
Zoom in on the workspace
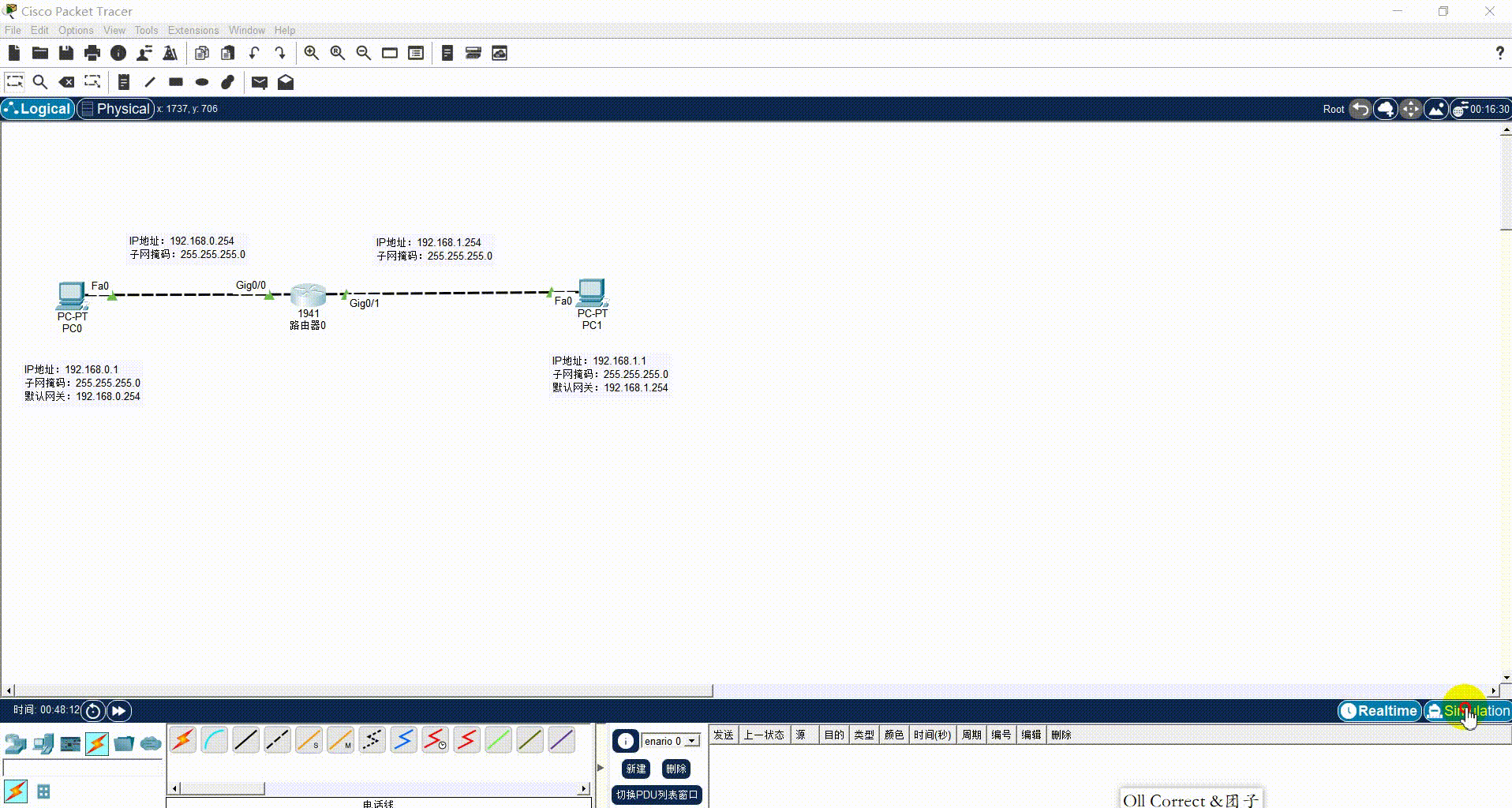(312, 53)
